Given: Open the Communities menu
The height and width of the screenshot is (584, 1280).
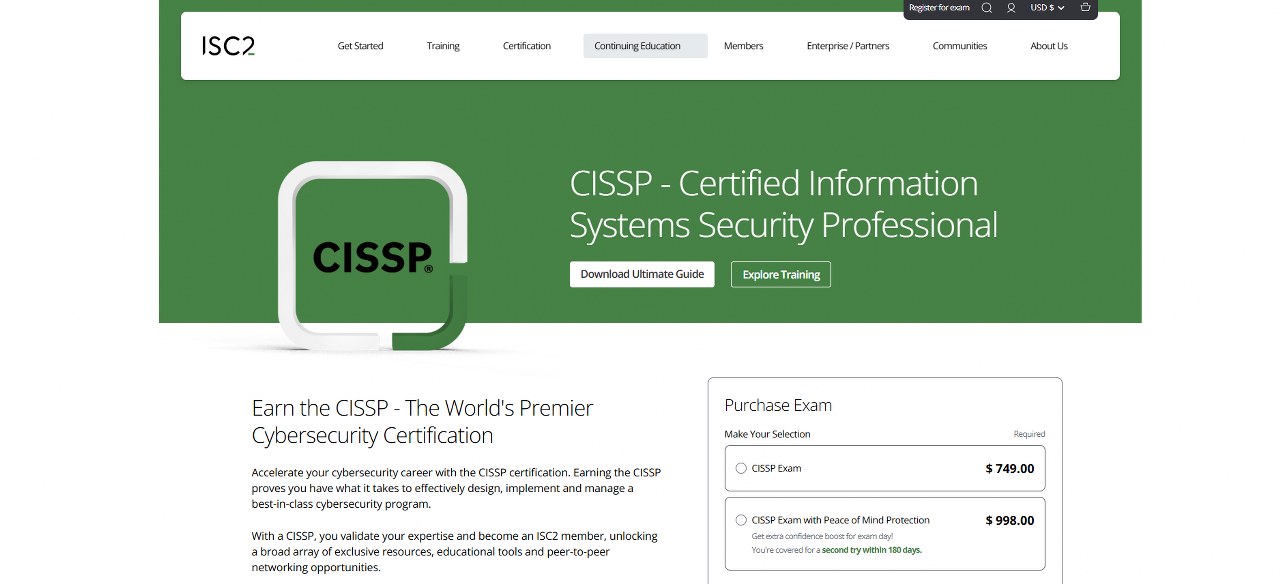Looking at the screenshot, I should coord(960,46).
